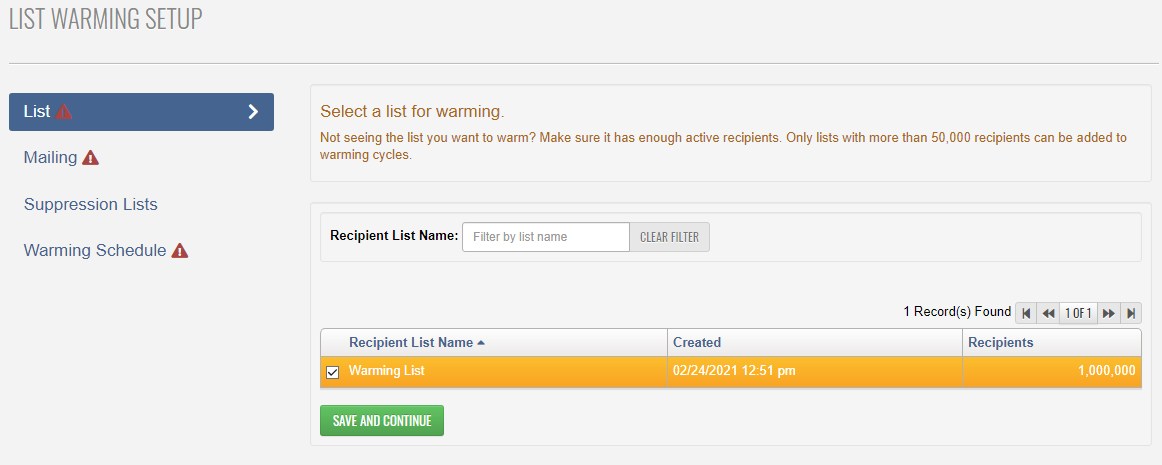
Task: Click the 1 OF 1 page indicator
Action: coord(1078,313)
